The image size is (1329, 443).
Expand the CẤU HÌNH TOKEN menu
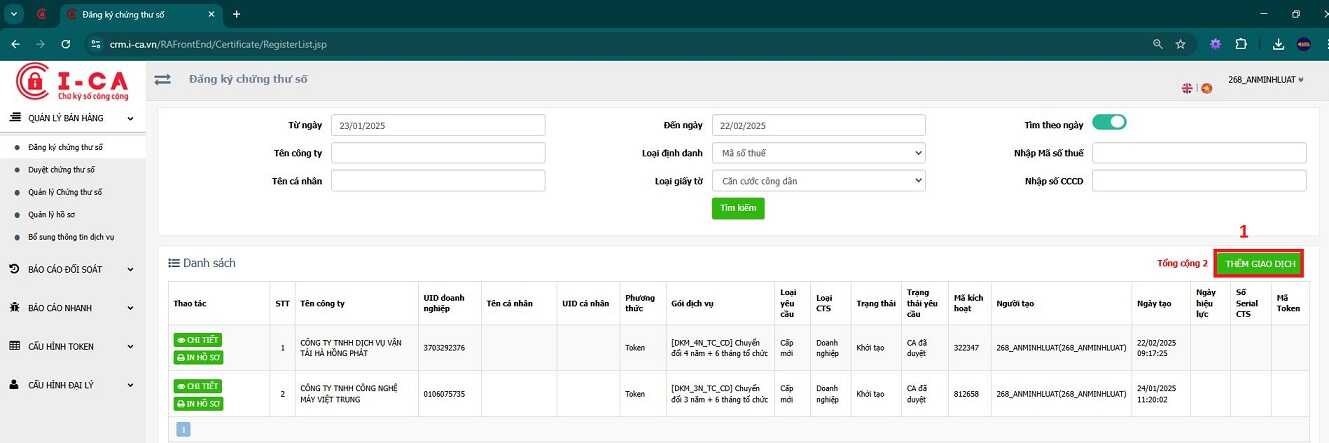[x=72, y=346]
